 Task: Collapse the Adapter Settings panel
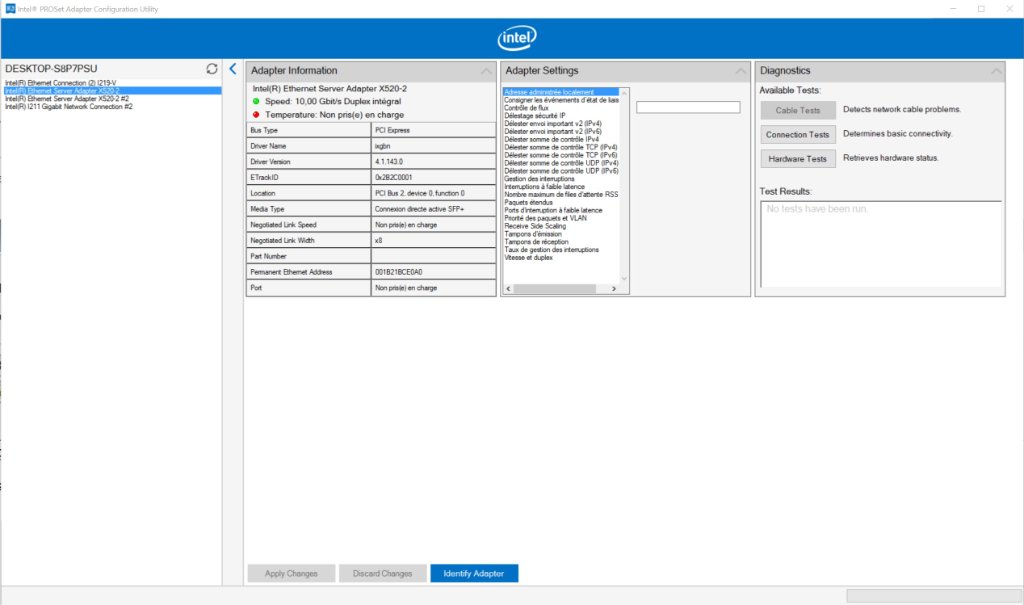[740, 70]
